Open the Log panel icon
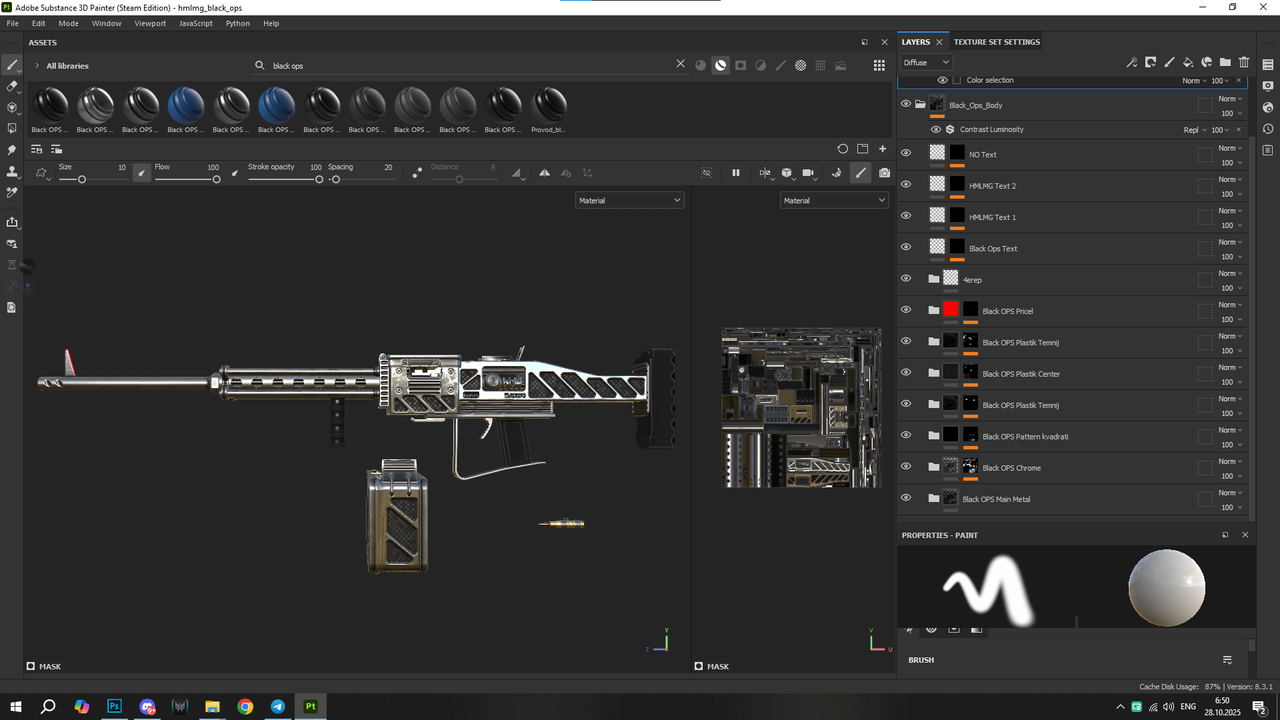1280x720 pixels. click(1268, 150)
